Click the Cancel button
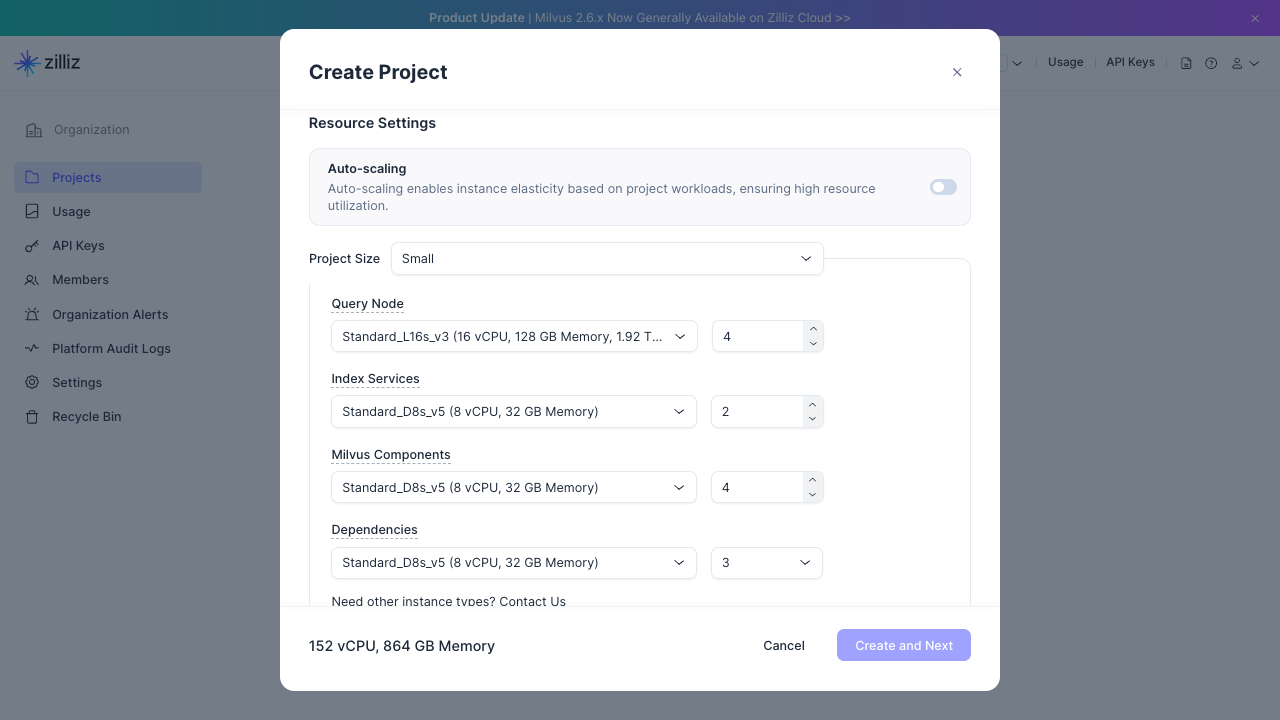 click(783, 645)
